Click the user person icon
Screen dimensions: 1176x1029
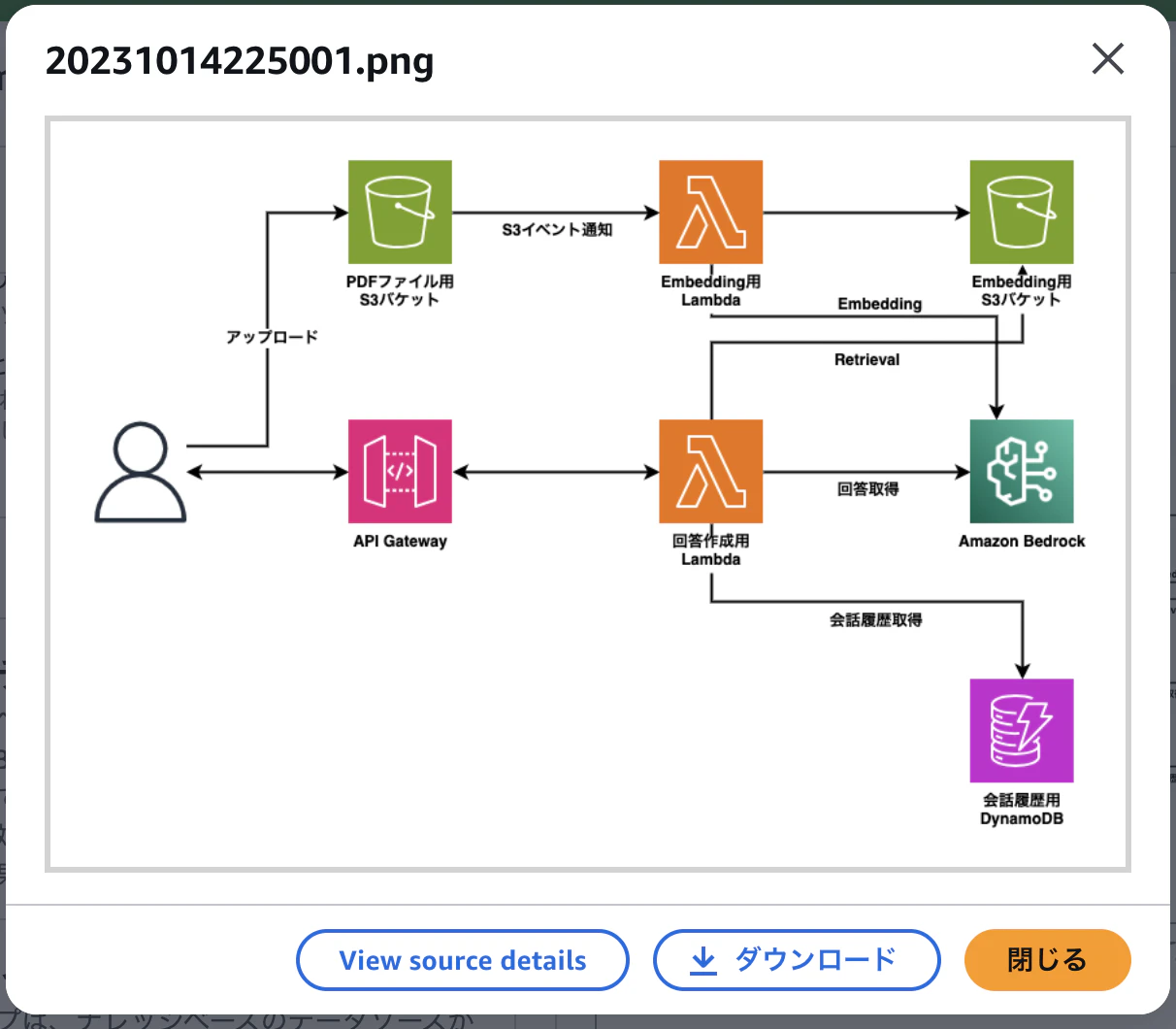[141, 472]
